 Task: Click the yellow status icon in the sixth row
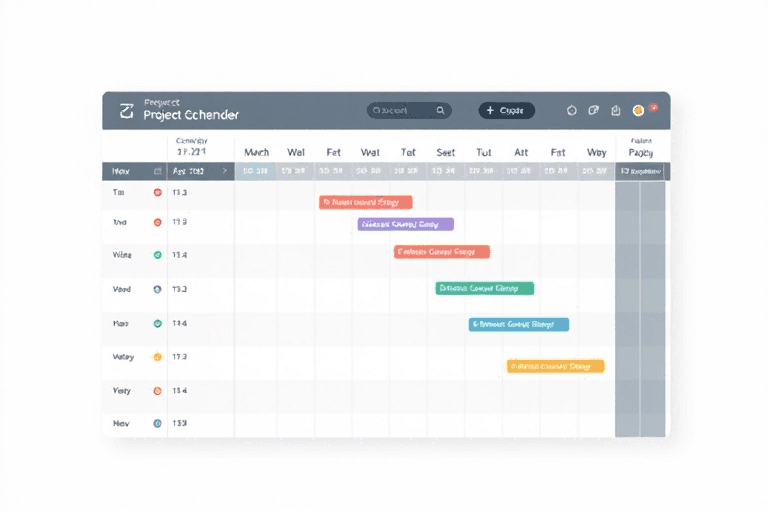(156, 357)
